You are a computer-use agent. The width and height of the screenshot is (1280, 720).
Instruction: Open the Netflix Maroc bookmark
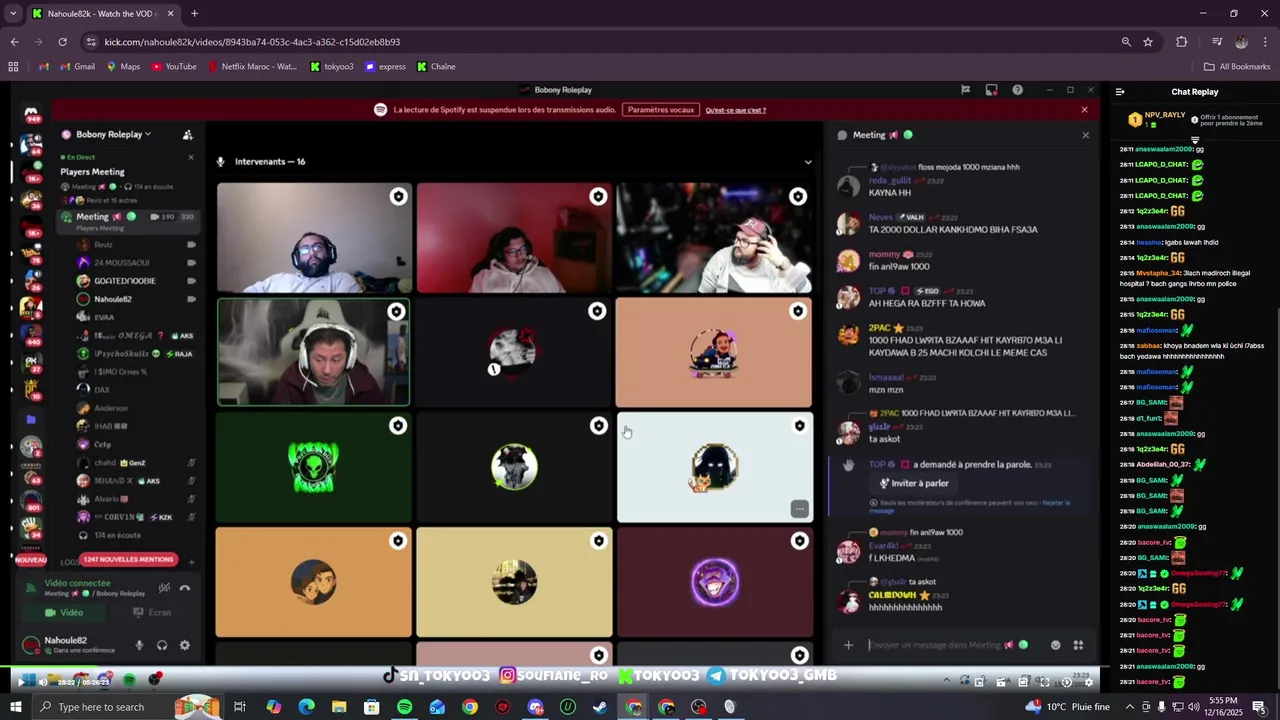(252, 67)
